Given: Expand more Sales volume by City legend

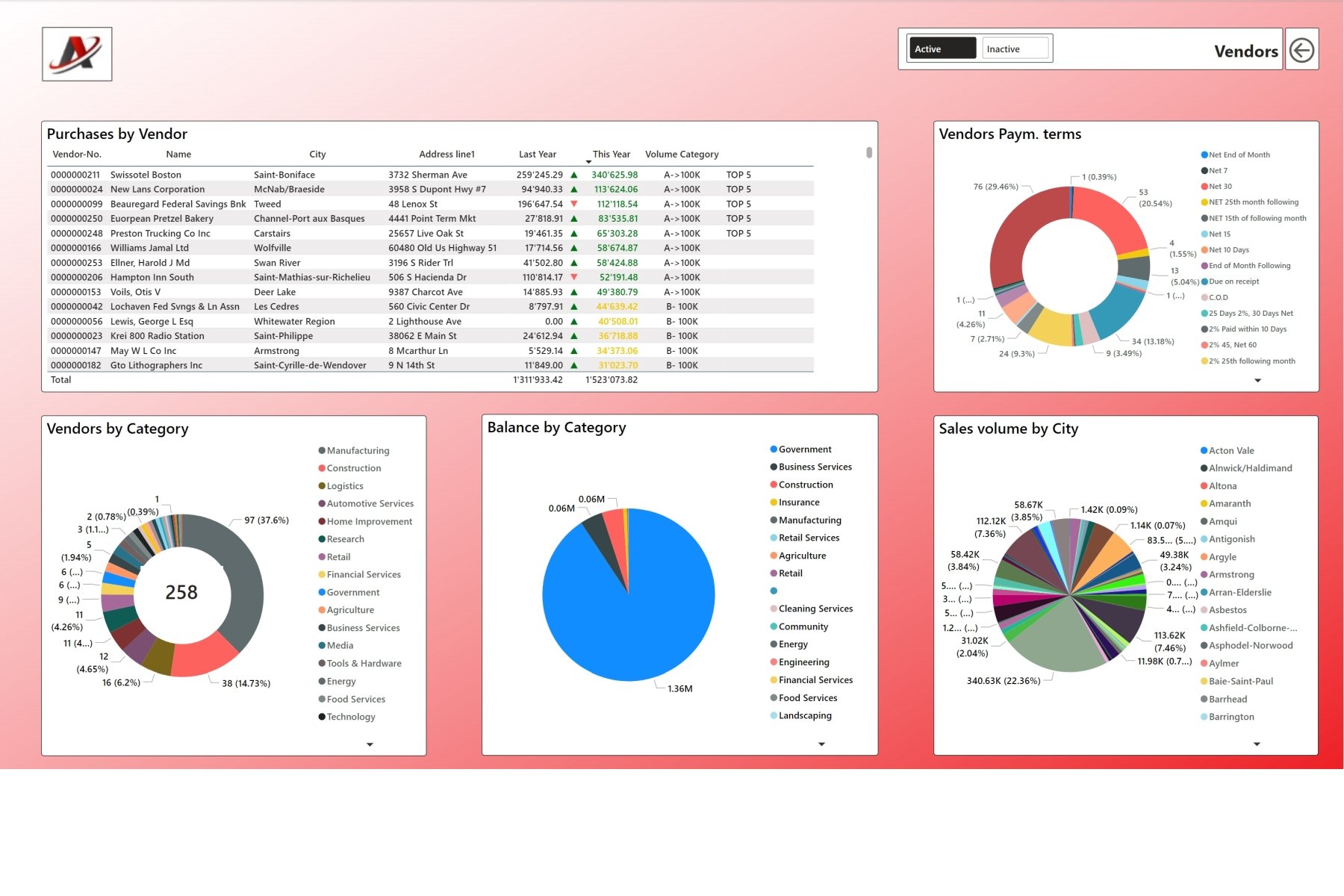Looking at the screenshot, I should [x=1257, y=744].
